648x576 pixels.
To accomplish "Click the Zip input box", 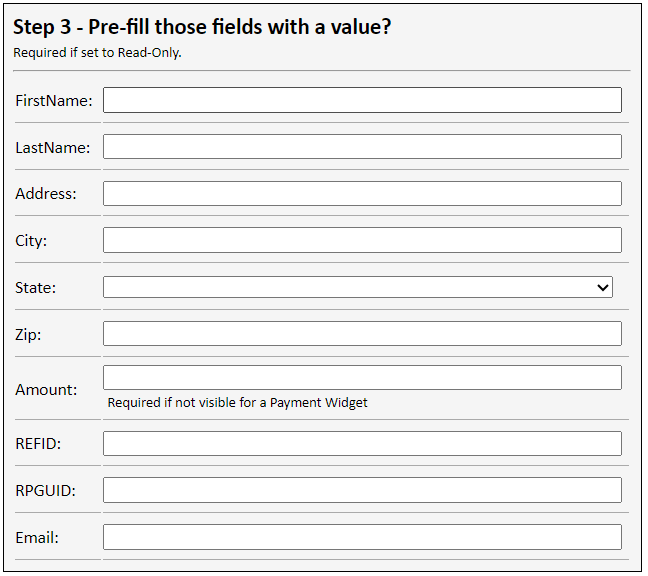I will coord(362,334).
